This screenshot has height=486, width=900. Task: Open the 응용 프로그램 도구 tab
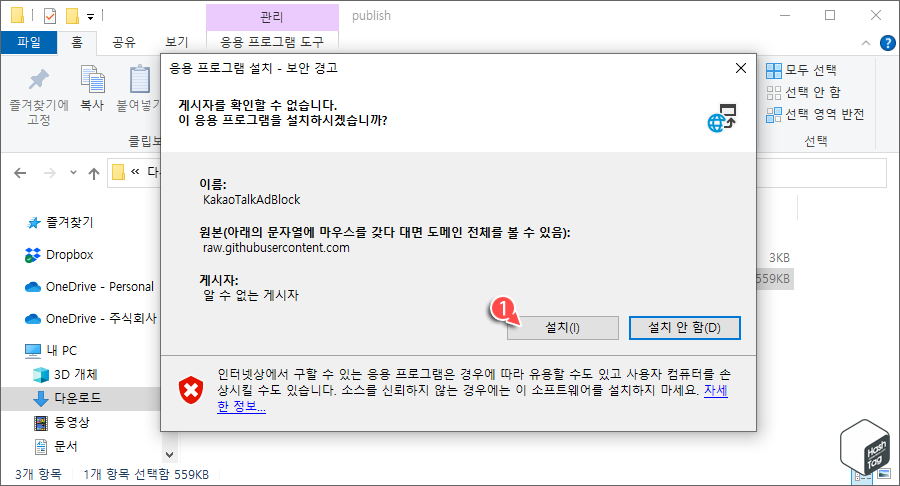click(272, 42)
